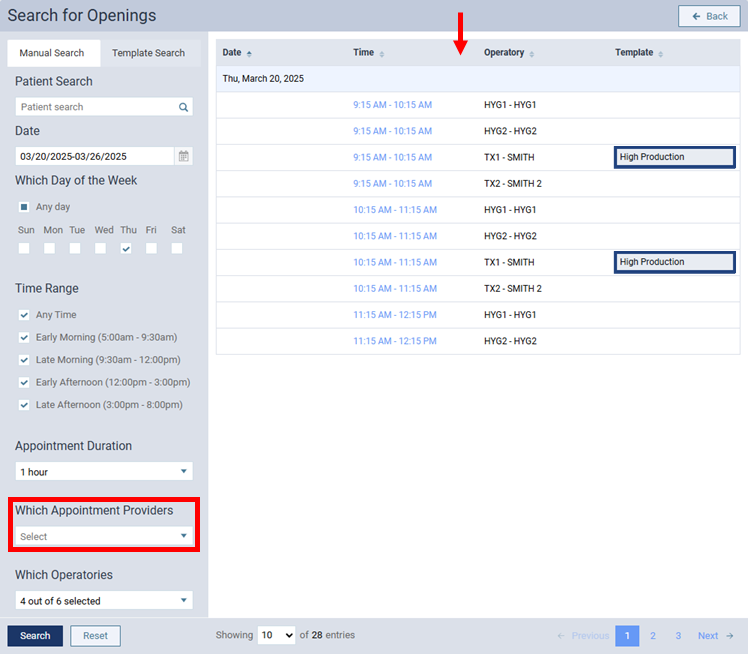
Task: Toggle the Any Time checkbox
Action: (24, 315)
